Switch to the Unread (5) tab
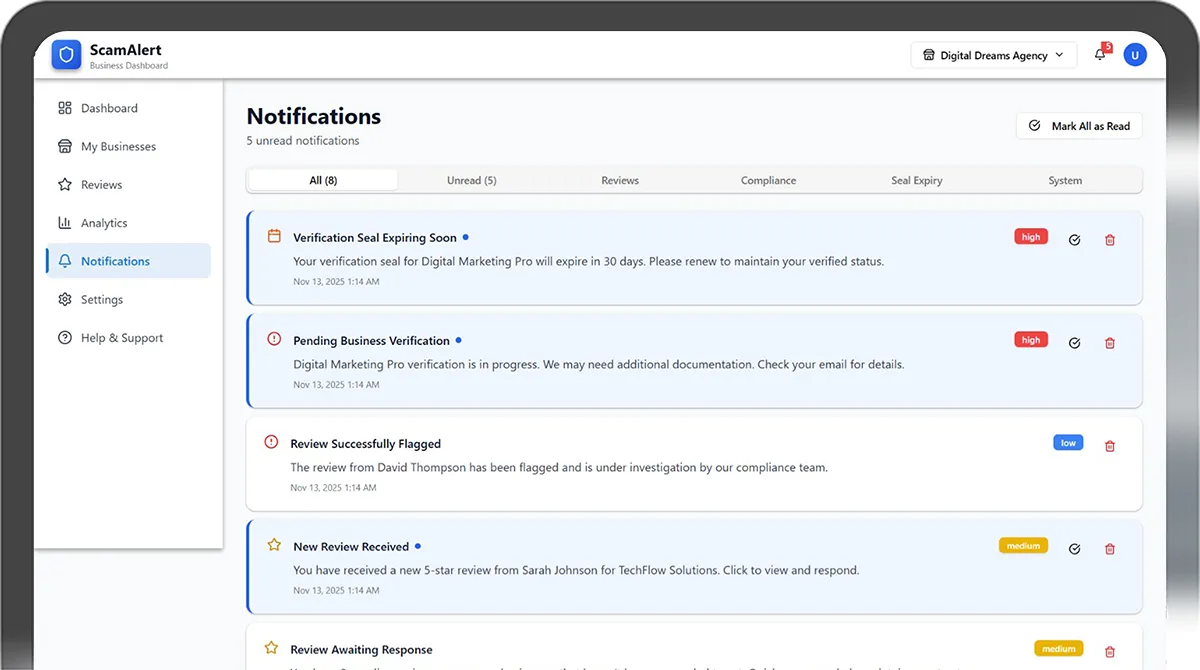The width and height of the screenshot is (1200, 670). point(471,181)
